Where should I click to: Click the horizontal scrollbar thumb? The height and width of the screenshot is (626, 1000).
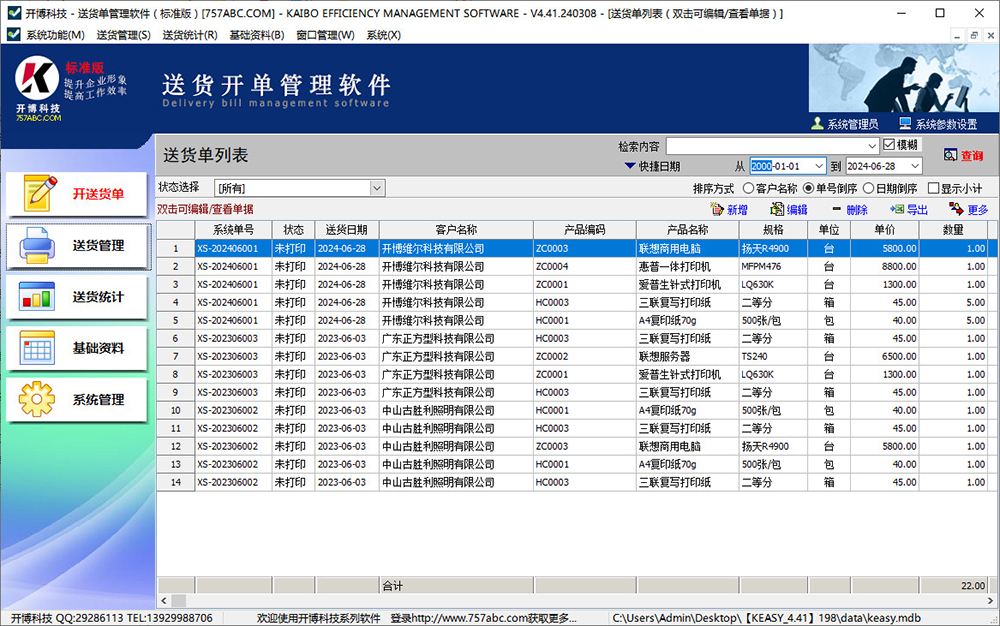click(179, 601)
